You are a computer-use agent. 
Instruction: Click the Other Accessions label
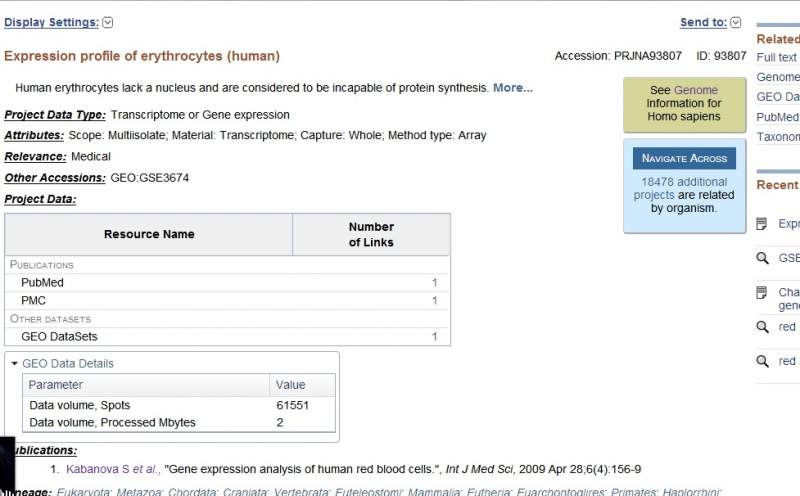55,178
